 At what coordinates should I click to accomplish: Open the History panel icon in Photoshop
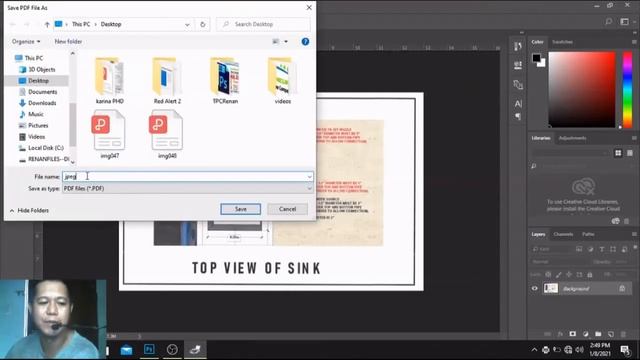click(518, 46)
